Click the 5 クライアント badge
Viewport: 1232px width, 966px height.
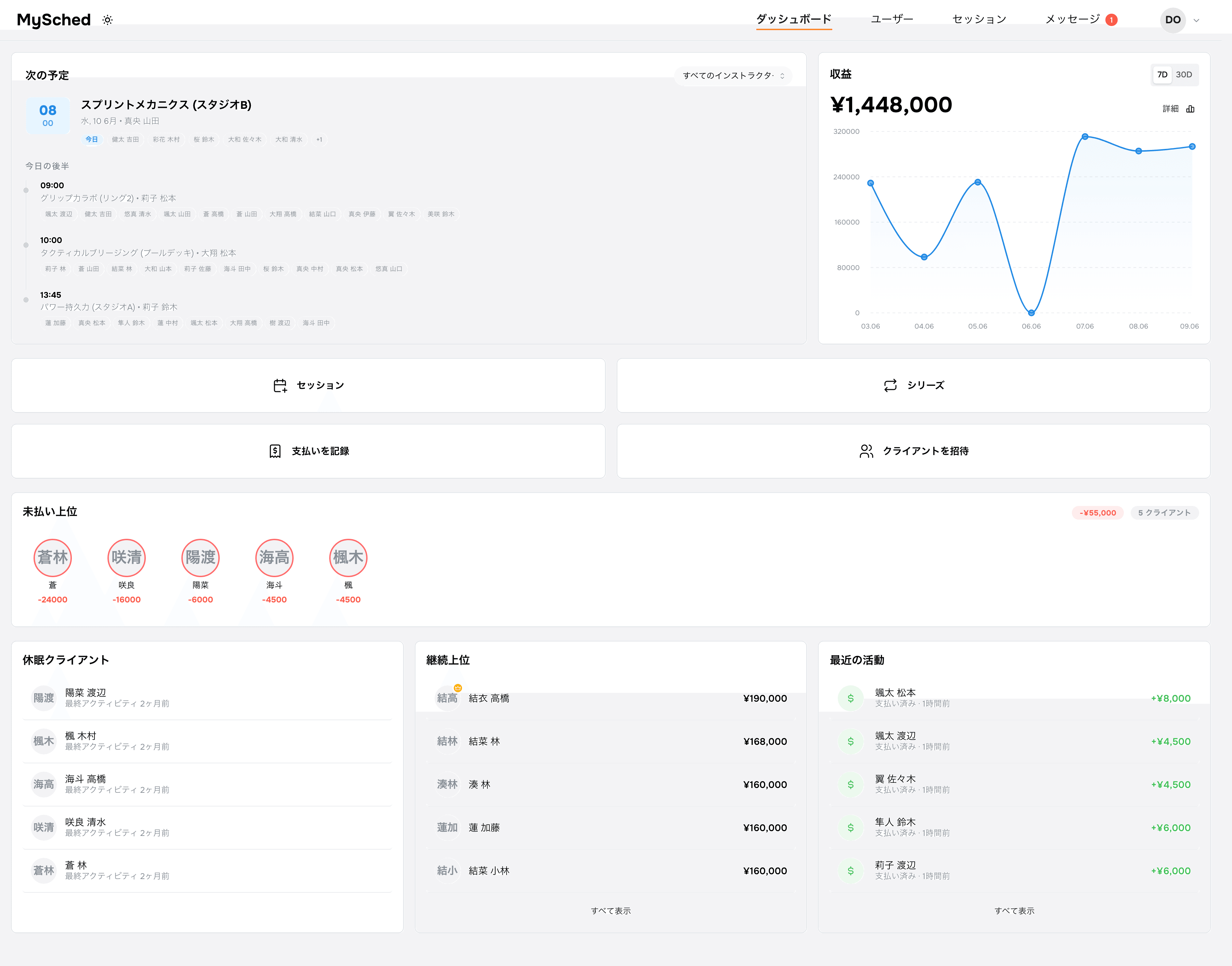(x=1164, y=513)
